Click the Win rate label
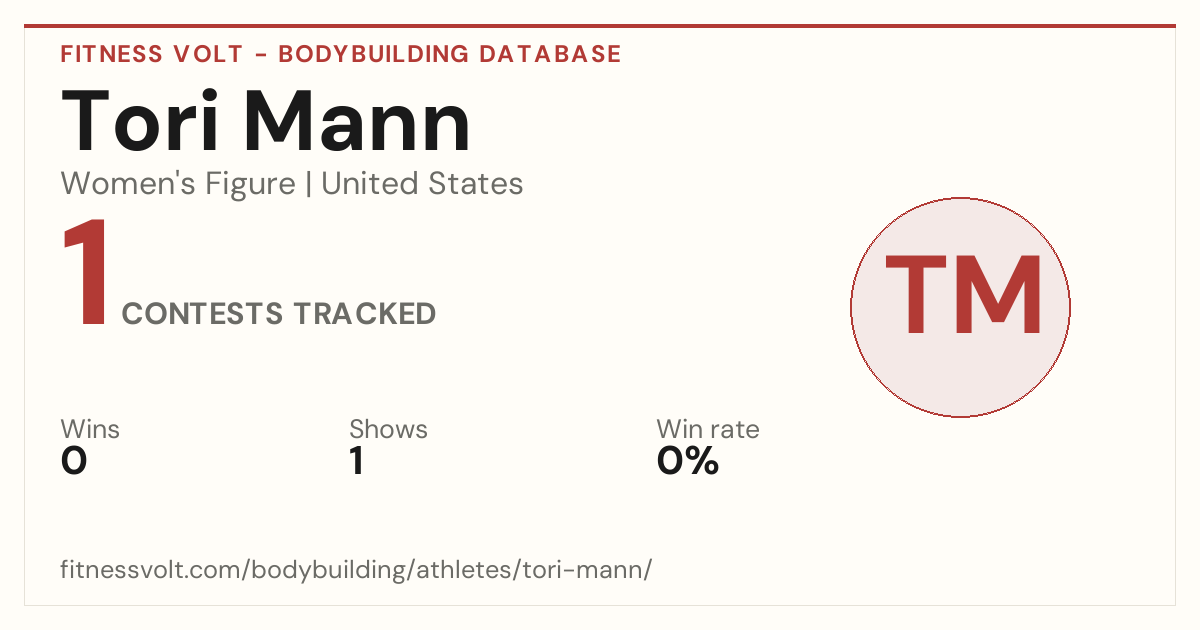Viewport: 1200px width, 630px height. pos(708,430)
